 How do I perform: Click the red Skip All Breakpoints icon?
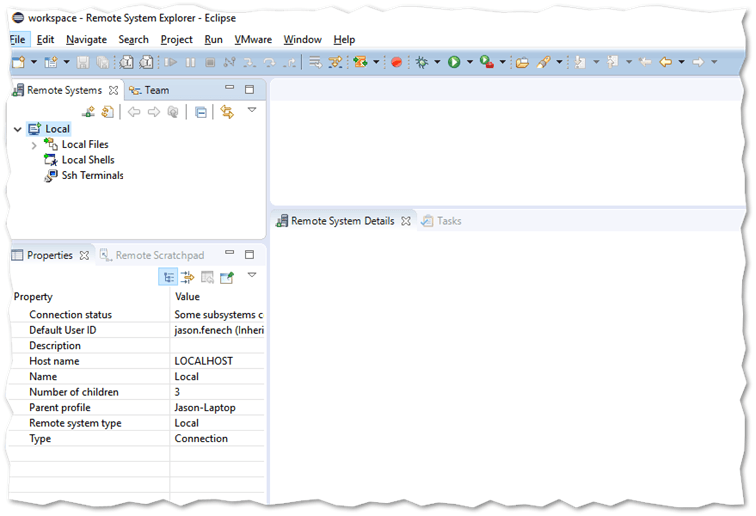click(396, 62)
